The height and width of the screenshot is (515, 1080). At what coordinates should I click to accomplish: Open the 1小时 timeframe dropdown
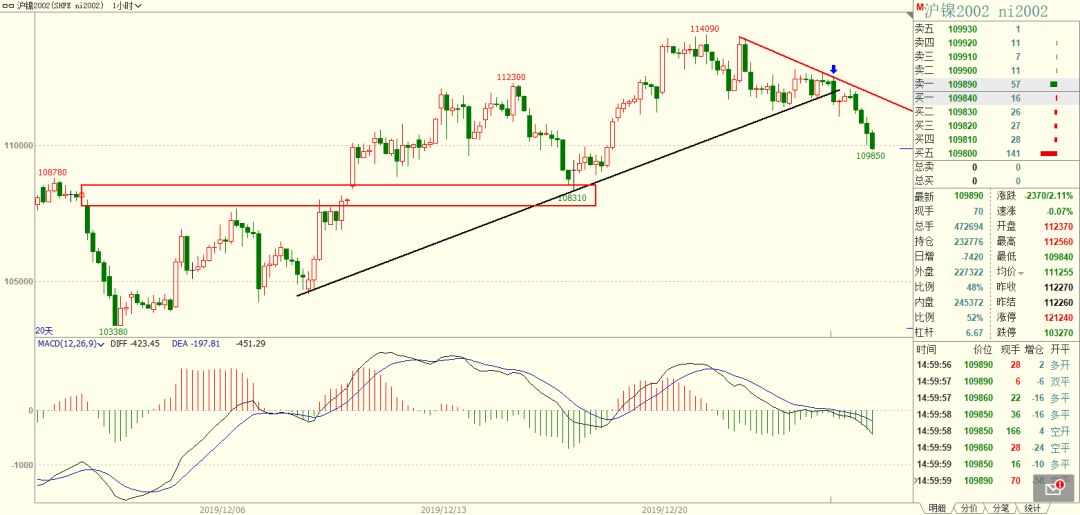[127, 6]
